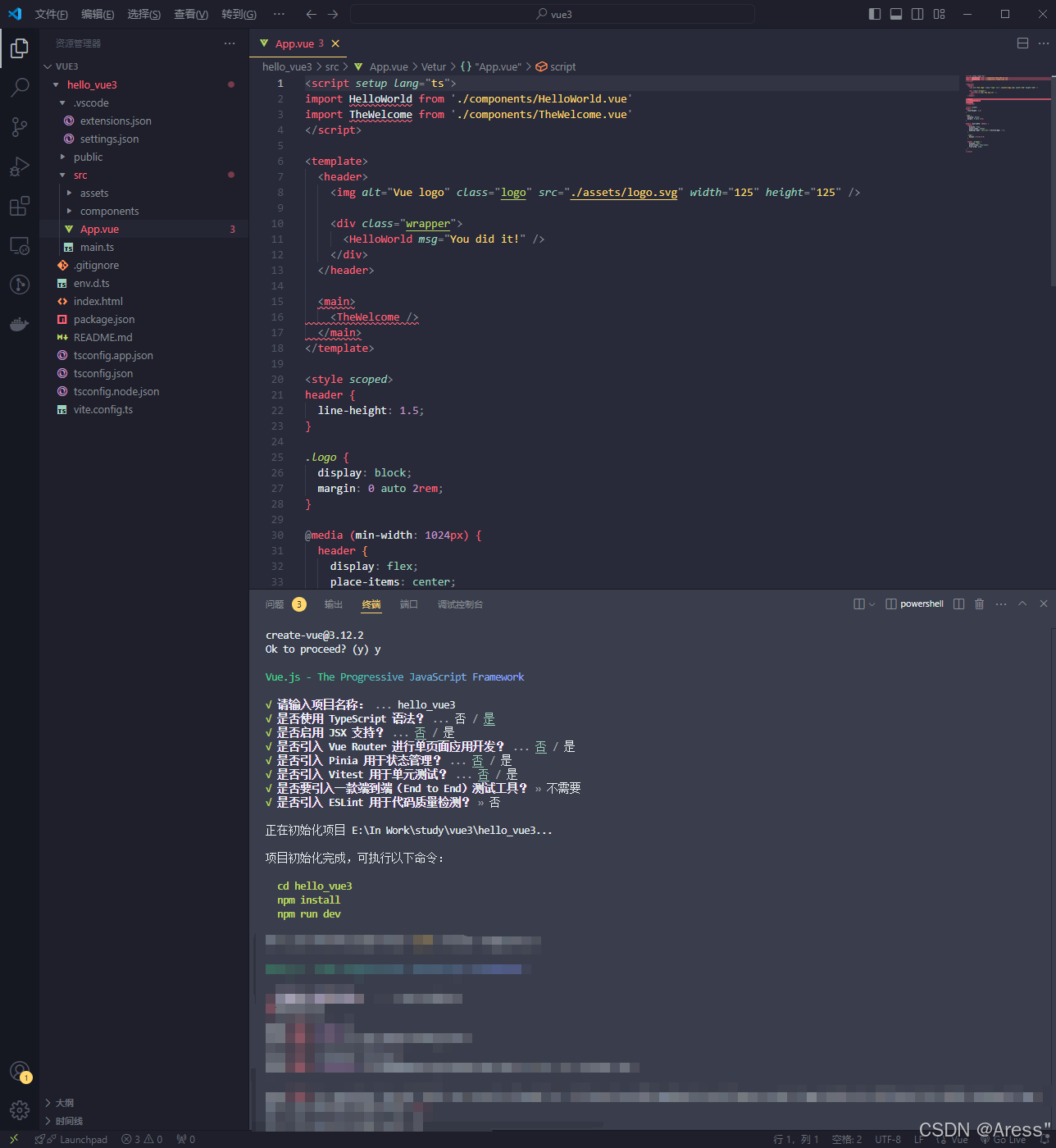Open the Git graph activity bar icon
The image size is (1056, 1148).
(20, 285)
